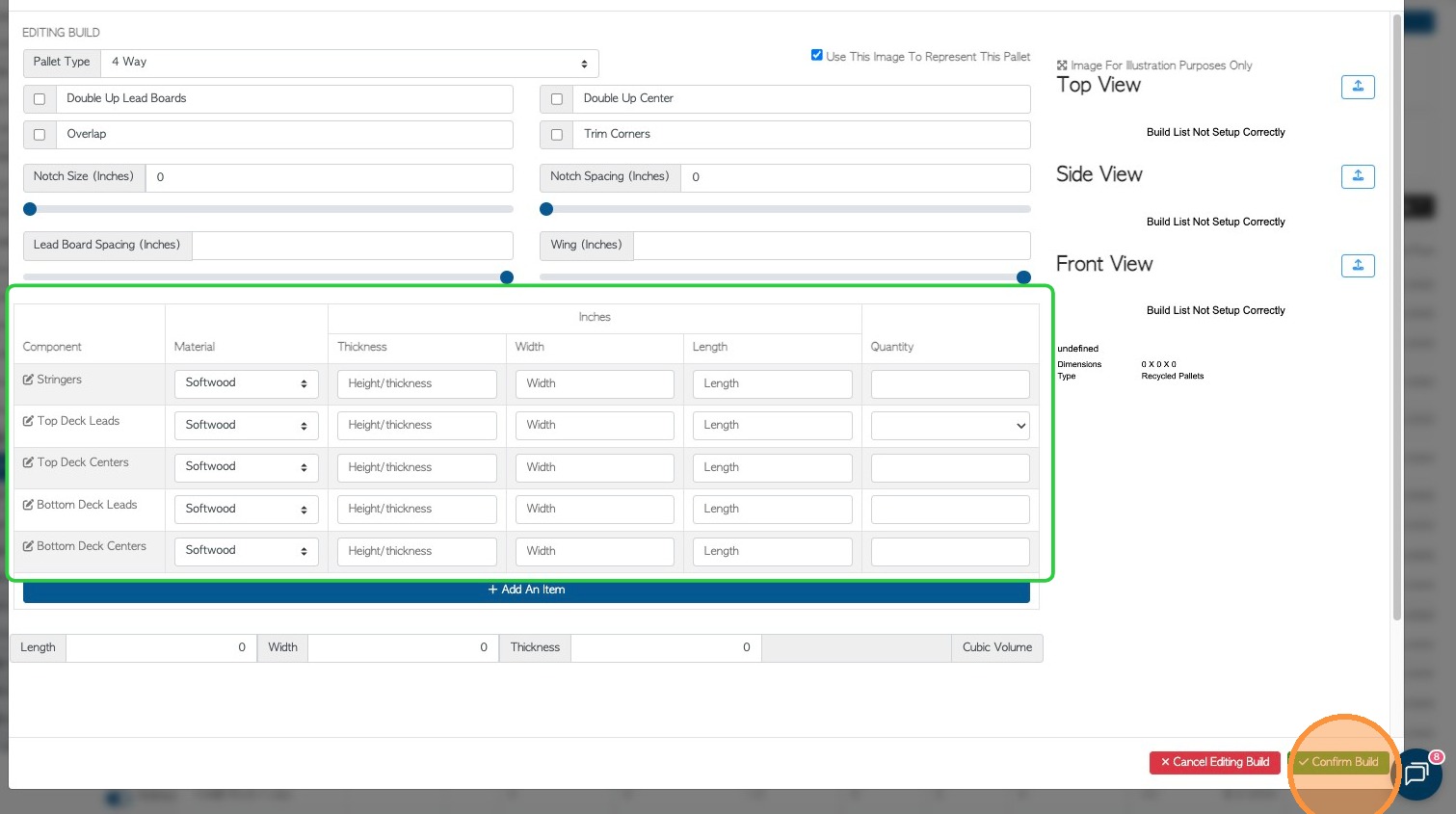This screenshot has width=1456, height=814.
Task: Click the edit icon beside Top Deck Centers
Action: (x=28, y=462)
